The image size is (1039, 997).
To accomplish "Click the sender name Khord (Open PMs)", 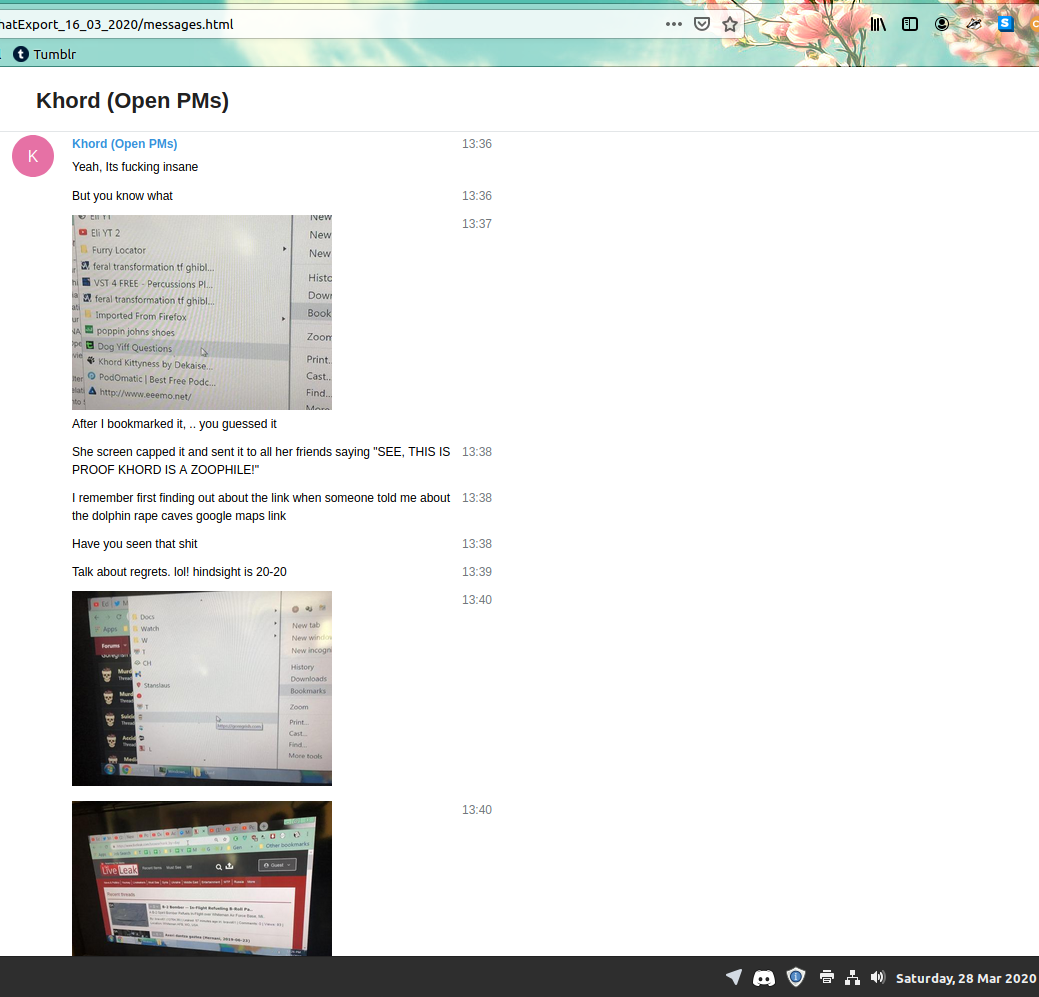I will click(125, 144).
